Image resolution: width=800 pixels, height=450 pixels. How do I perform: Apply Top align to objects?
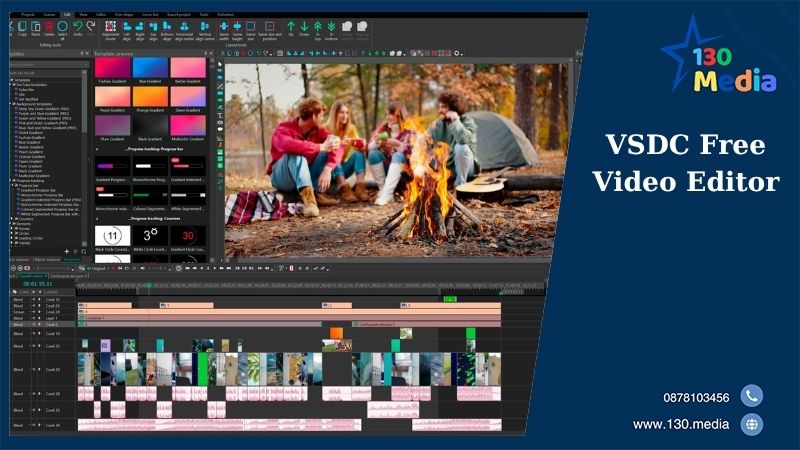coord(153,26)
